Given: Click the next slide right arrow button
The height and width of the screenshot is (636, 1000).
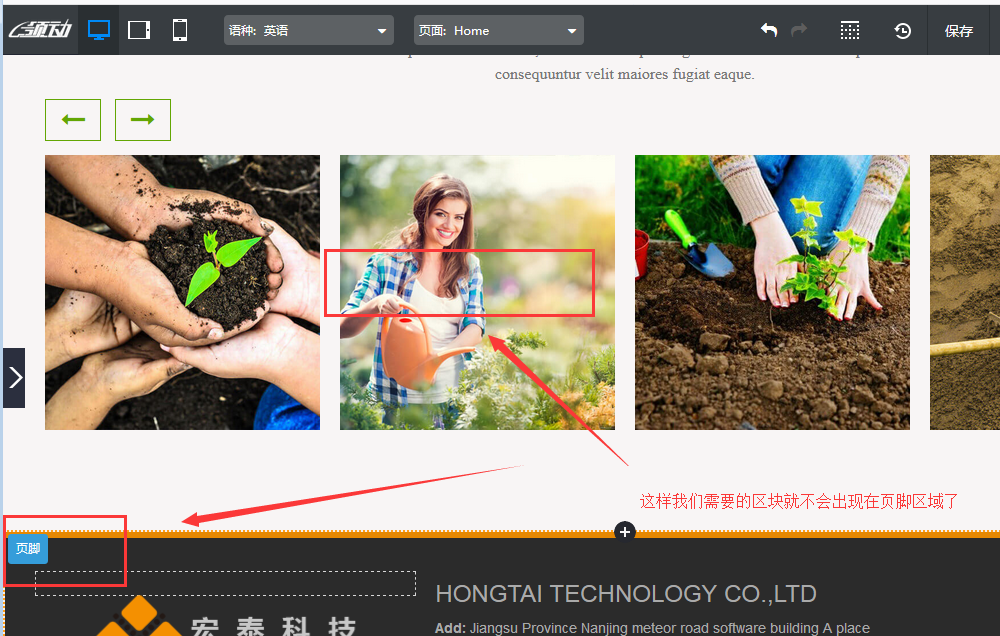Looking at the screenshot, I should click(x=143, y=120).
